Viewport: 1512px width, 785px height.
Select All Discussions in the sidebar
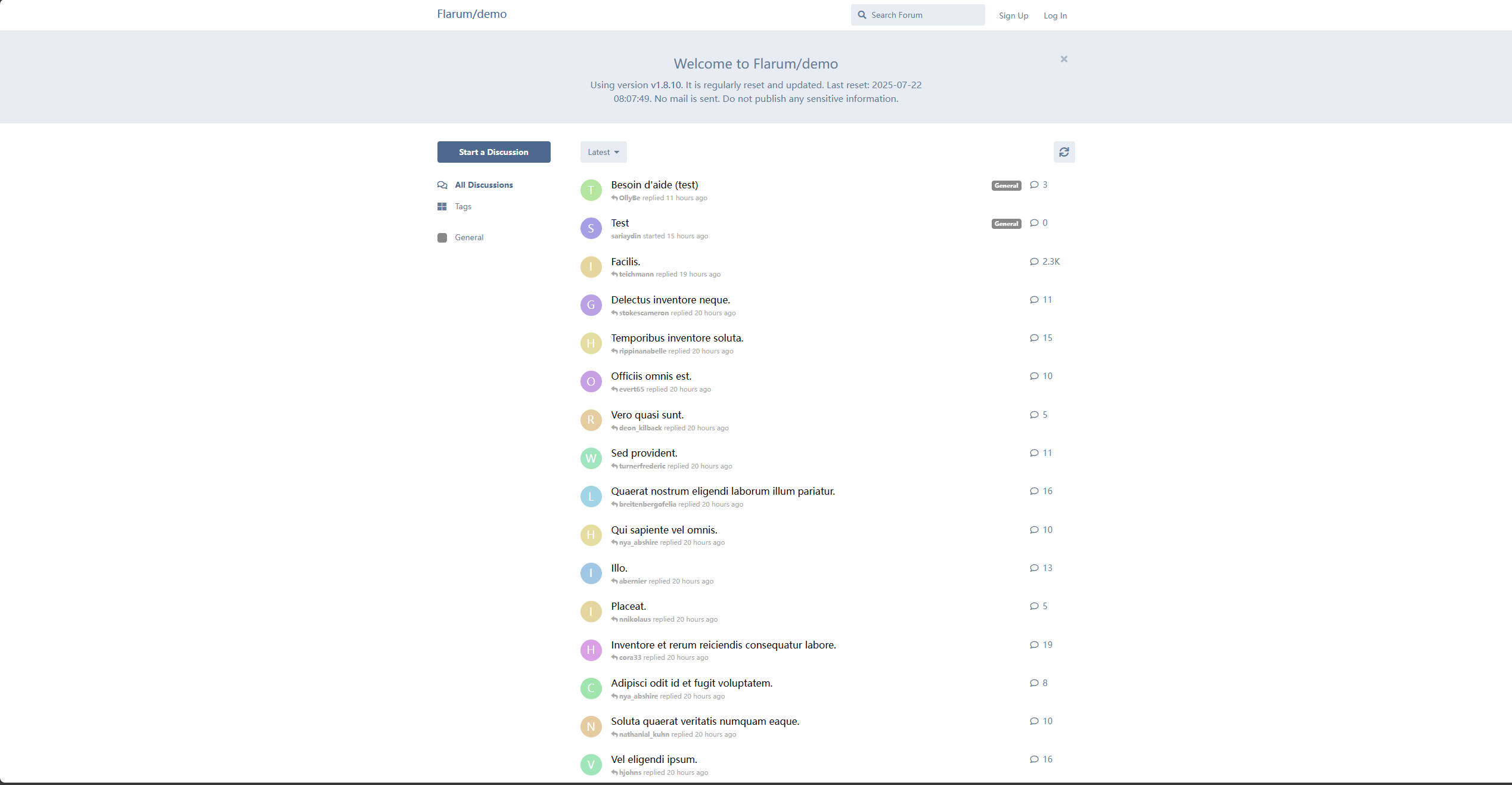click(475, 185)
